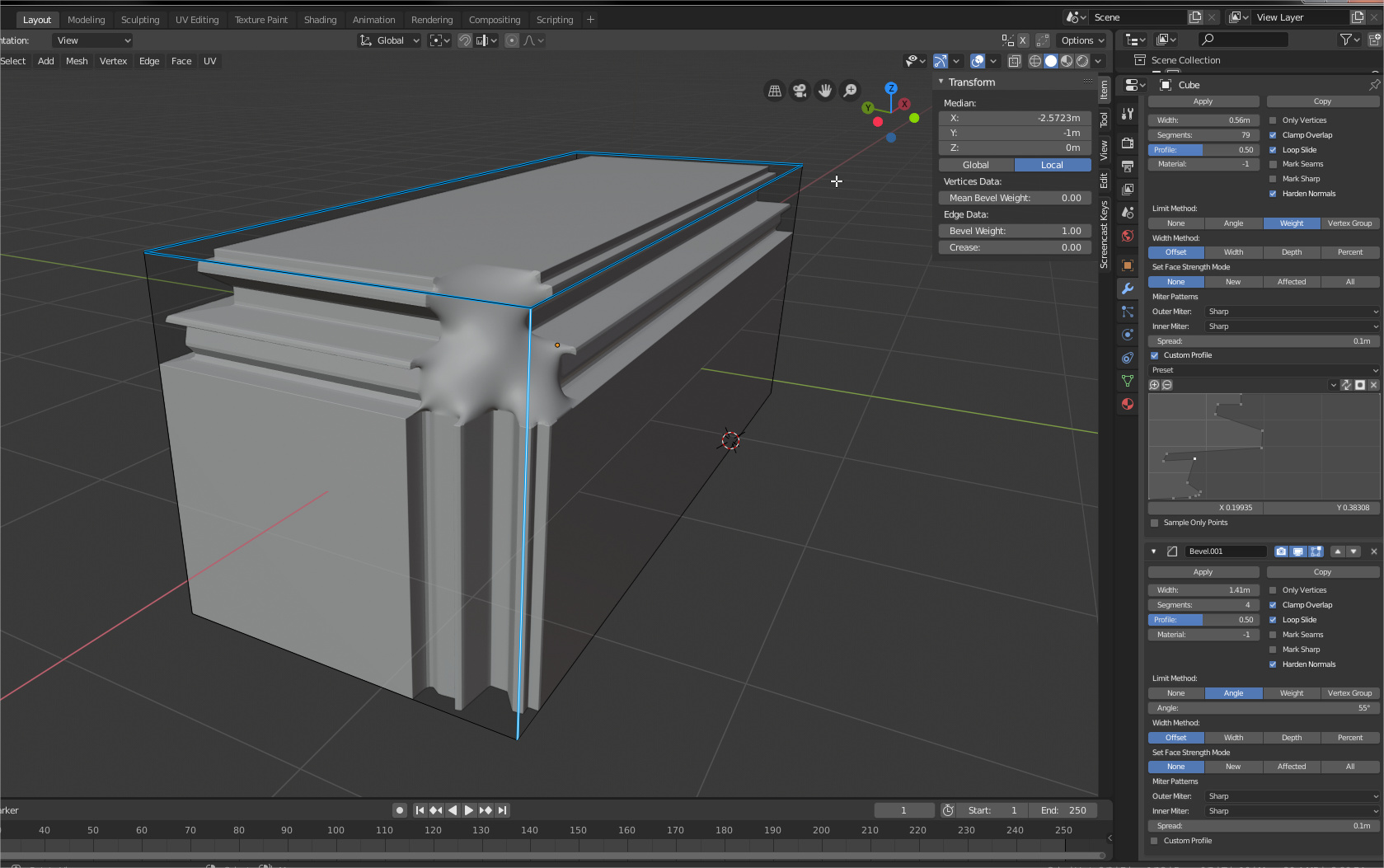
Task: Open Inner Miter dropdown in first bevel
Action: pyautogui.click(x=1292, y=326)
